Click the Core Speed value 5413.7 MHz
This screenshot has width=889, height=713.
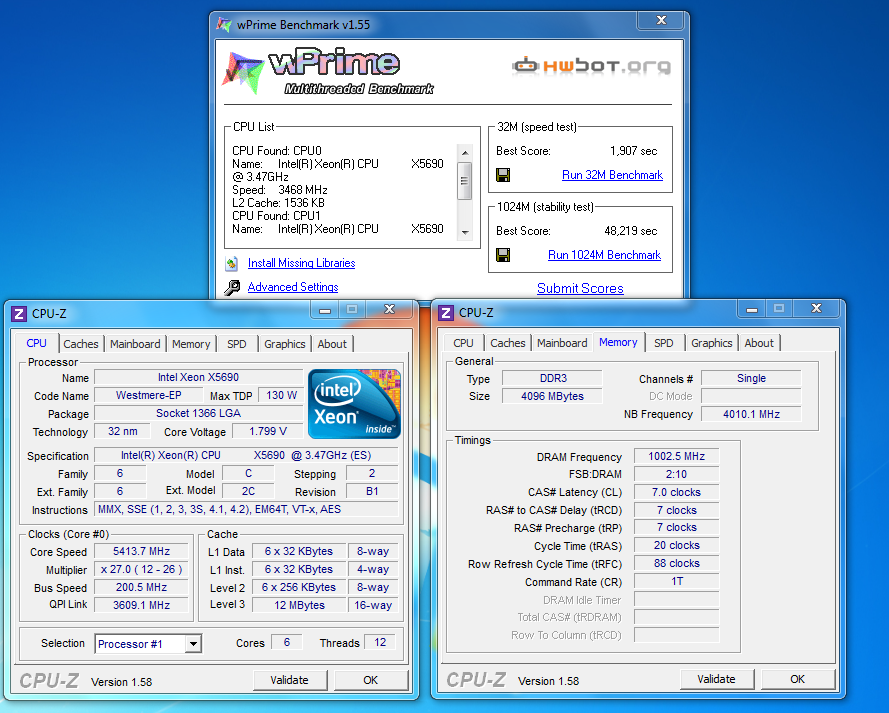click(x=141, y=551)
